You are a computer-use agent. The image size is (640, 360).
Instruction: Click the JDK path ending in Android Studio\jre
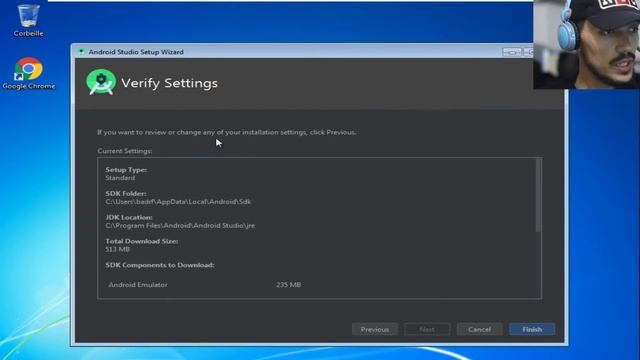[x=180, y=226]
